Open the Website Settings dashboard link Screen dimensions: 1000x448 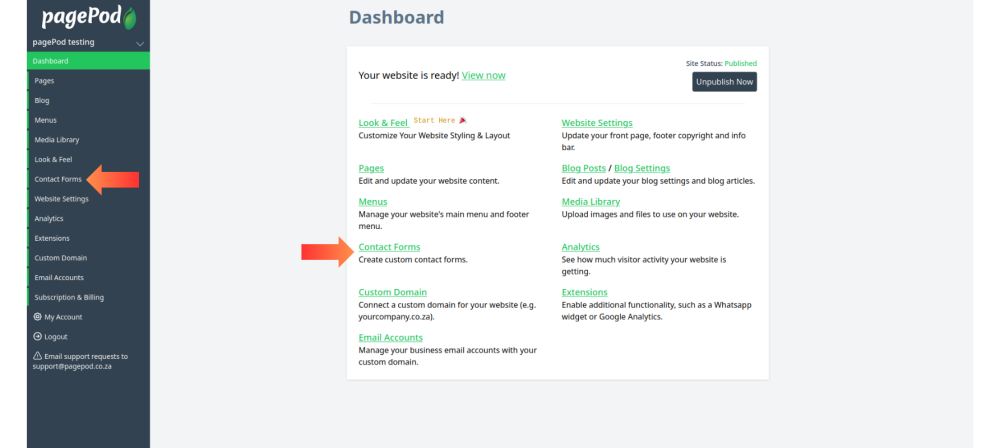click(597, 123)
